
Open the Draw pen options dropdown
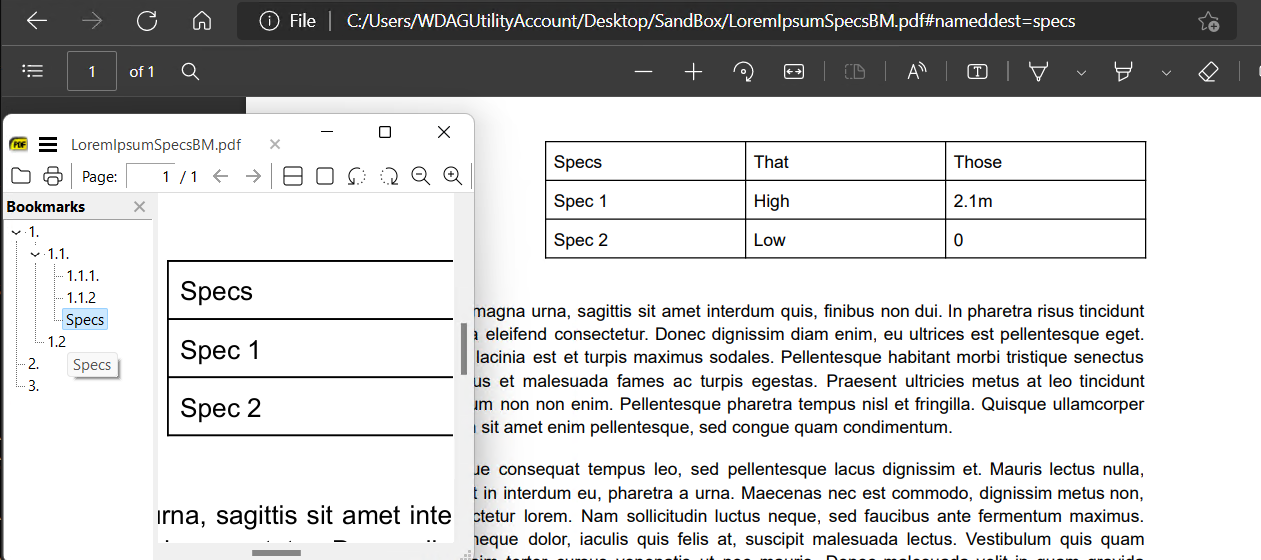coord(1081,72)
